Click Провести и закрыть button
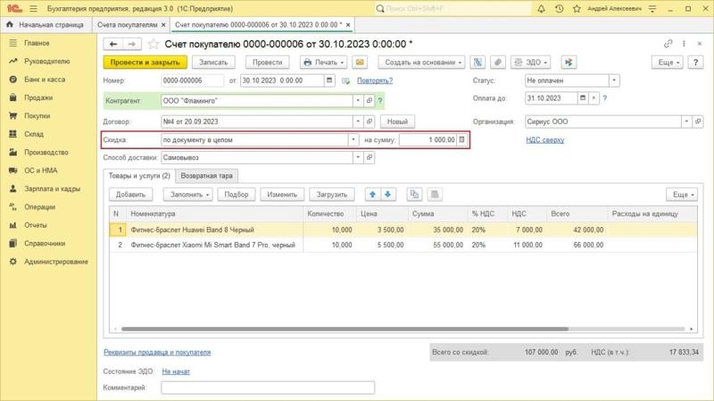The height and width of the screenshot is (401, 714). (145, 62)
